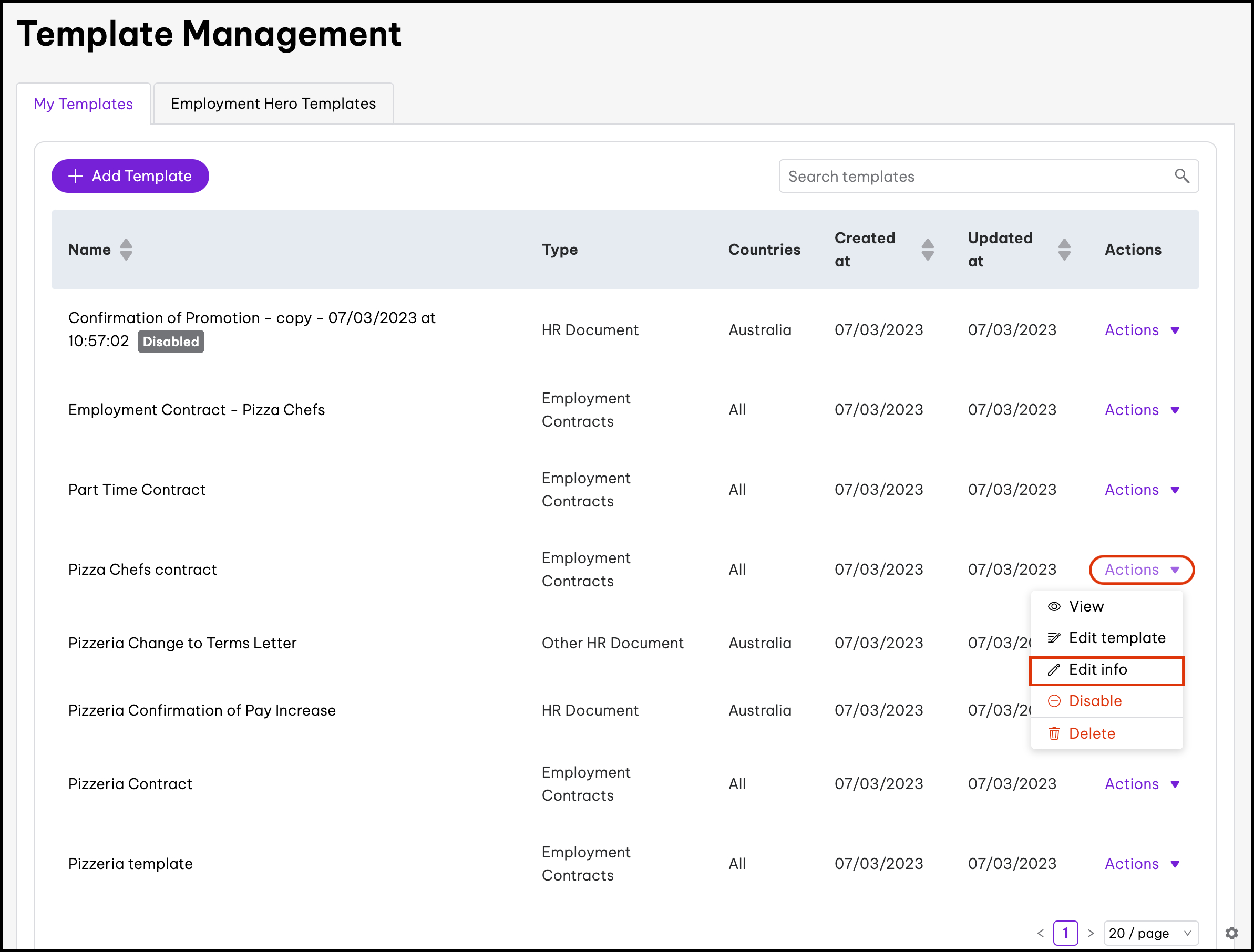The height and width of the screenshot is (952, 1254).
Task: Sort by Created at column arrows
Action: coord(928,250)
